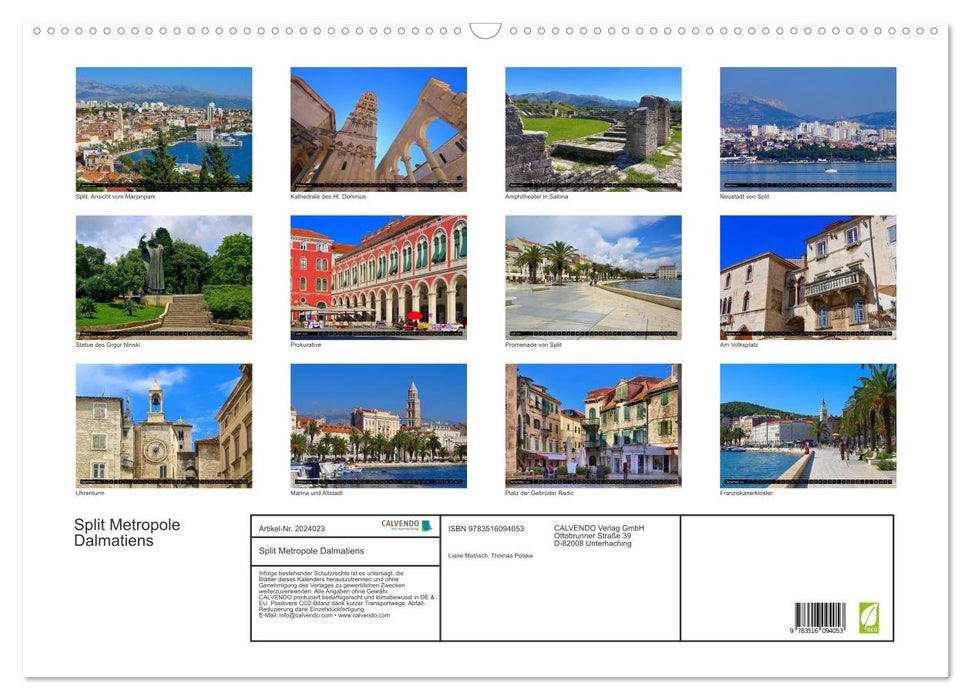
Task: Open the Kathedrale des Hl. Domnius photo
Action: [x=378, y=128]
